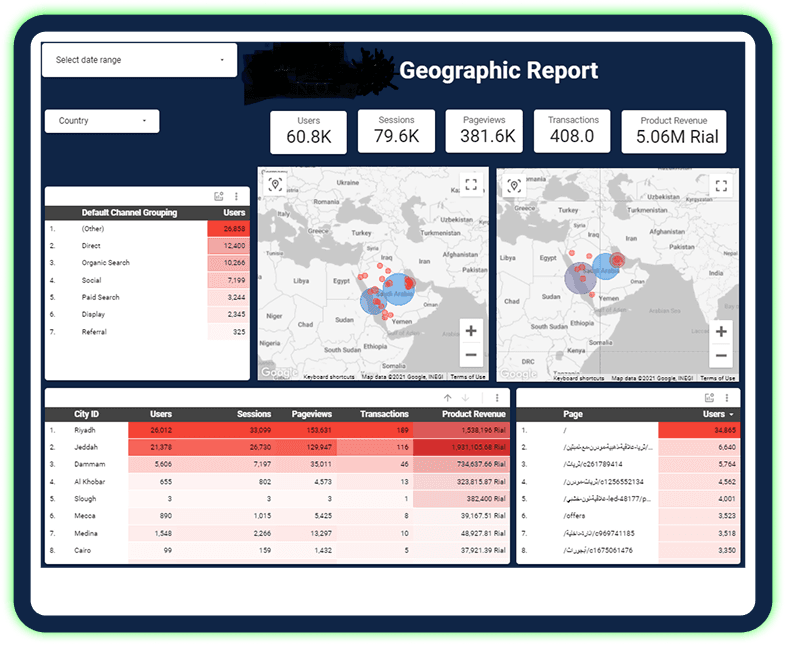
Task: Sort City table by Product Revenue header
Action: [474, 414]
